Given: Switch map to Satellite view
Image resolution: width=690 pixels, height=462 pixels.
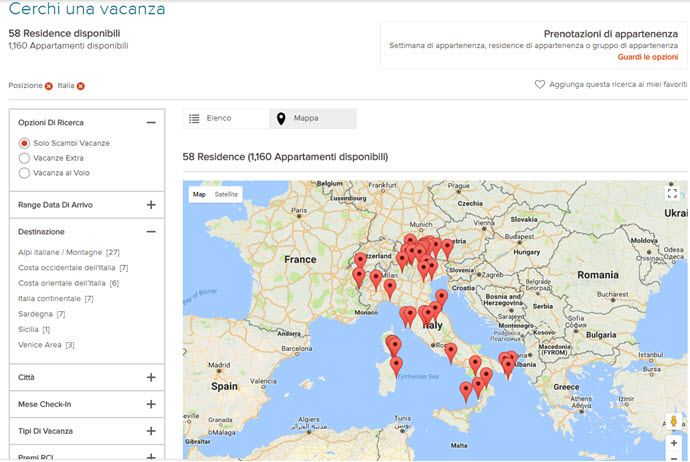Looking at the screenshot, I should [x=227, y=194].
